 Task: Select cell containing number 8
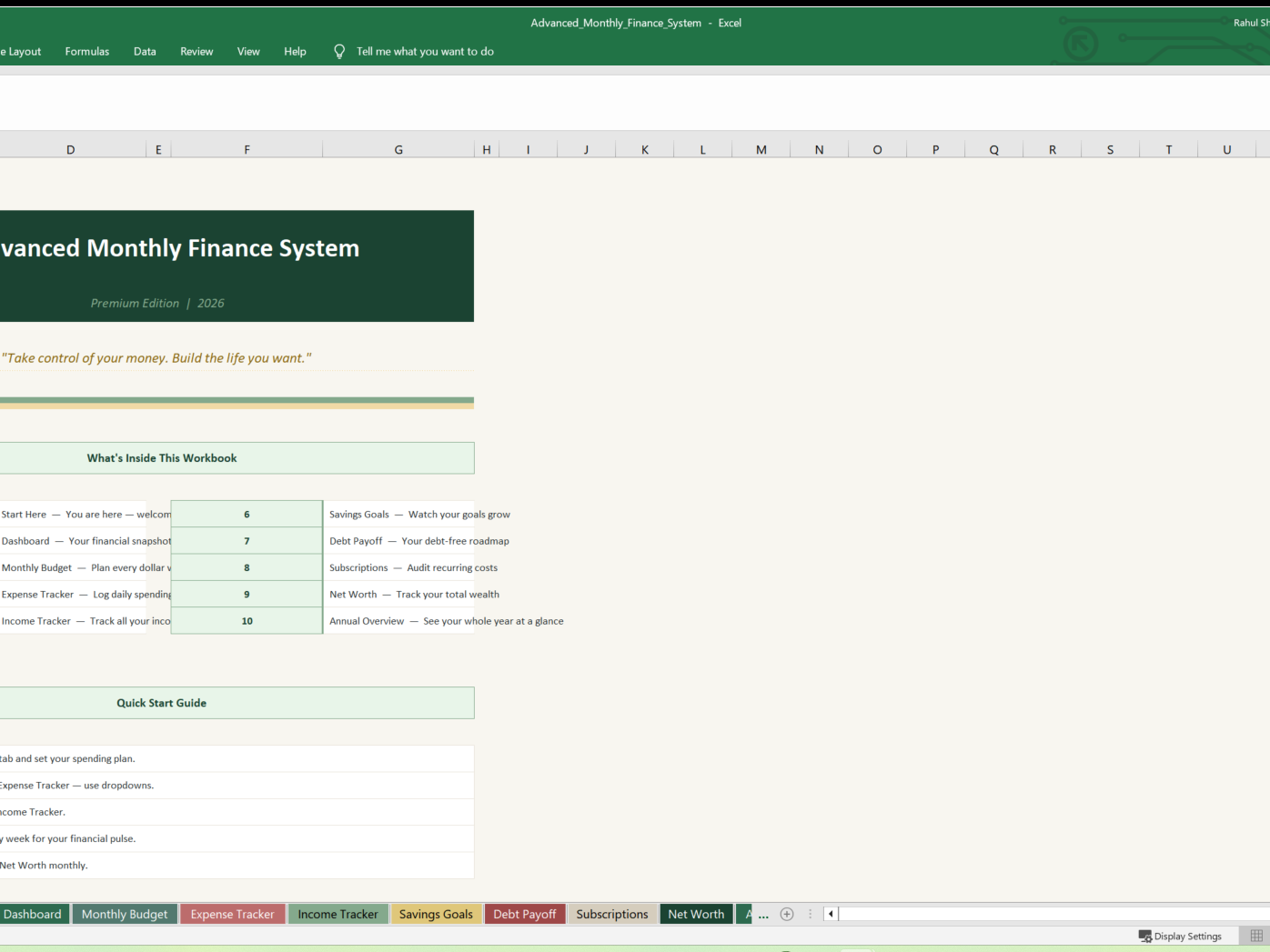coord(247,567)
